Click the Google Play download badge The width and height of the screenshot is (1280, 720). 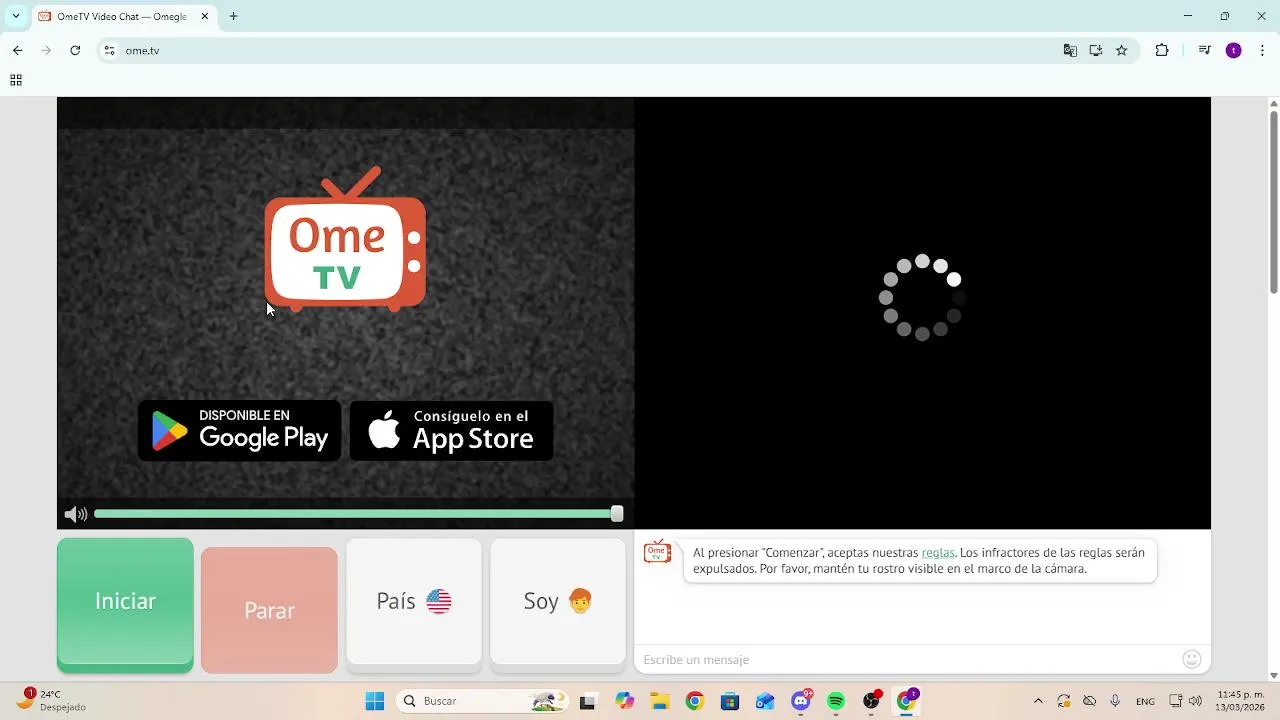click(x=240, y=431)
